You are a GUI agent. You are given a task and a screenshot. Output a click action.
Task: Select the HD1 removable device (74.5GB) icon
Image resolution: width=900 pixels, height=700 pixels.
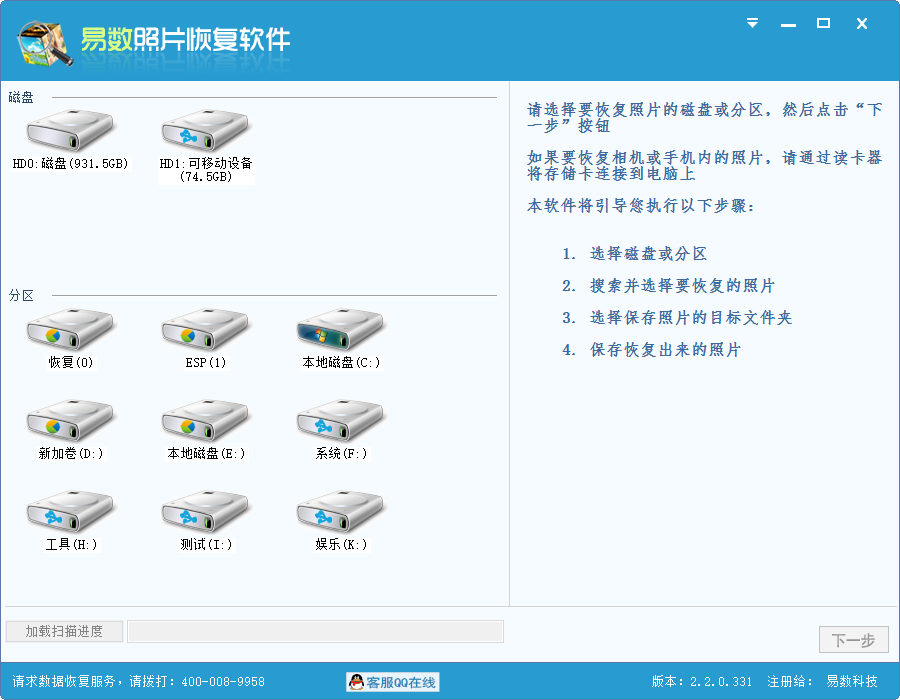(205, 132)
